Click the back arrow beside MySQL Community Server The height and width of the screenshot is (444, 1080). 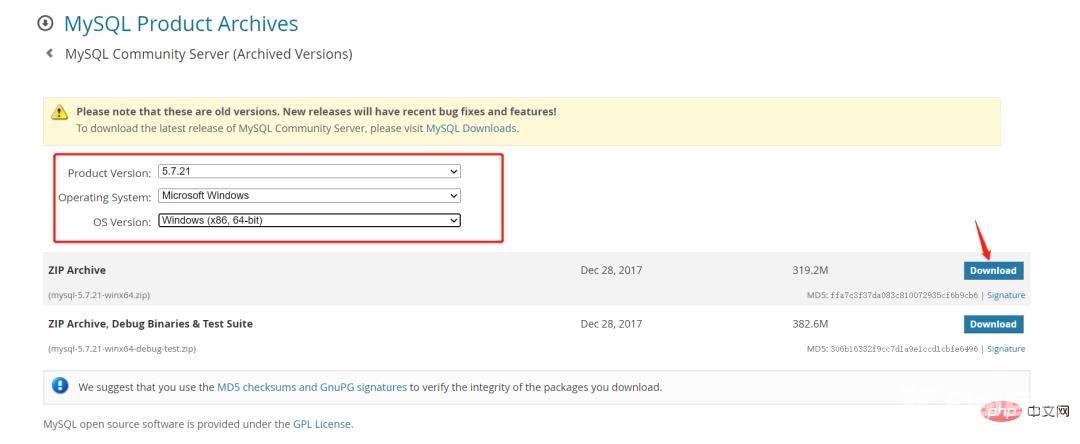[x=49, y=53]
